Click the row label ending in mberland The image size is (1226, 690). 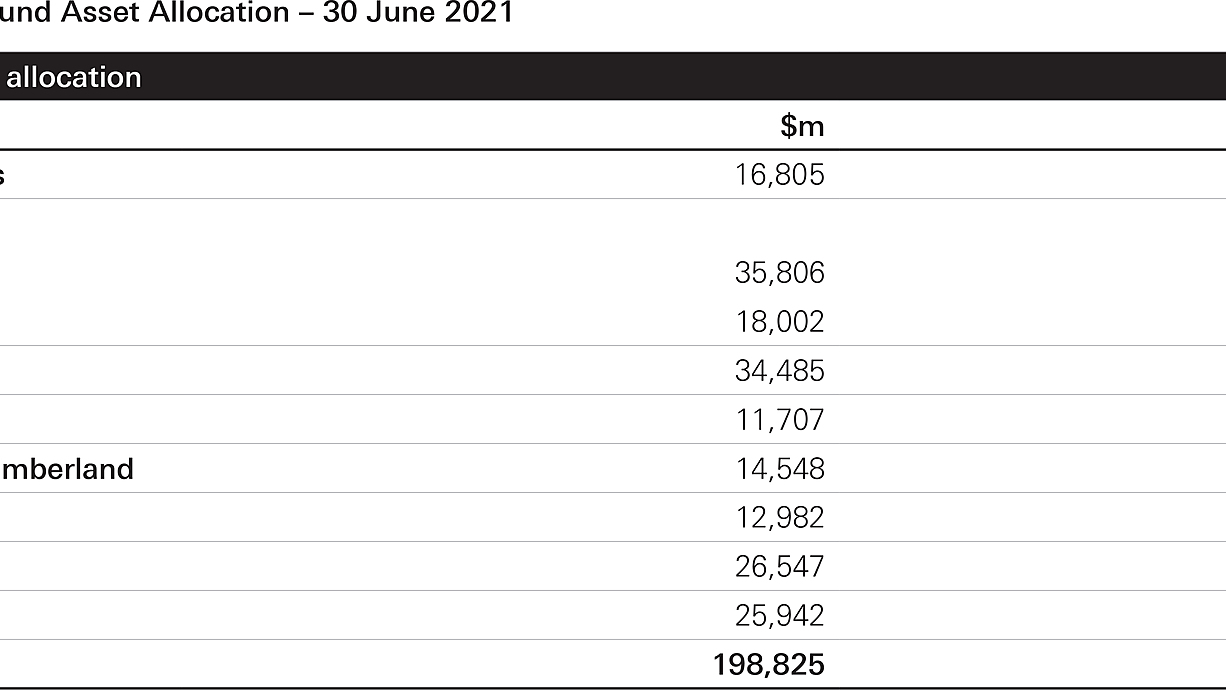tap(67, 469)
